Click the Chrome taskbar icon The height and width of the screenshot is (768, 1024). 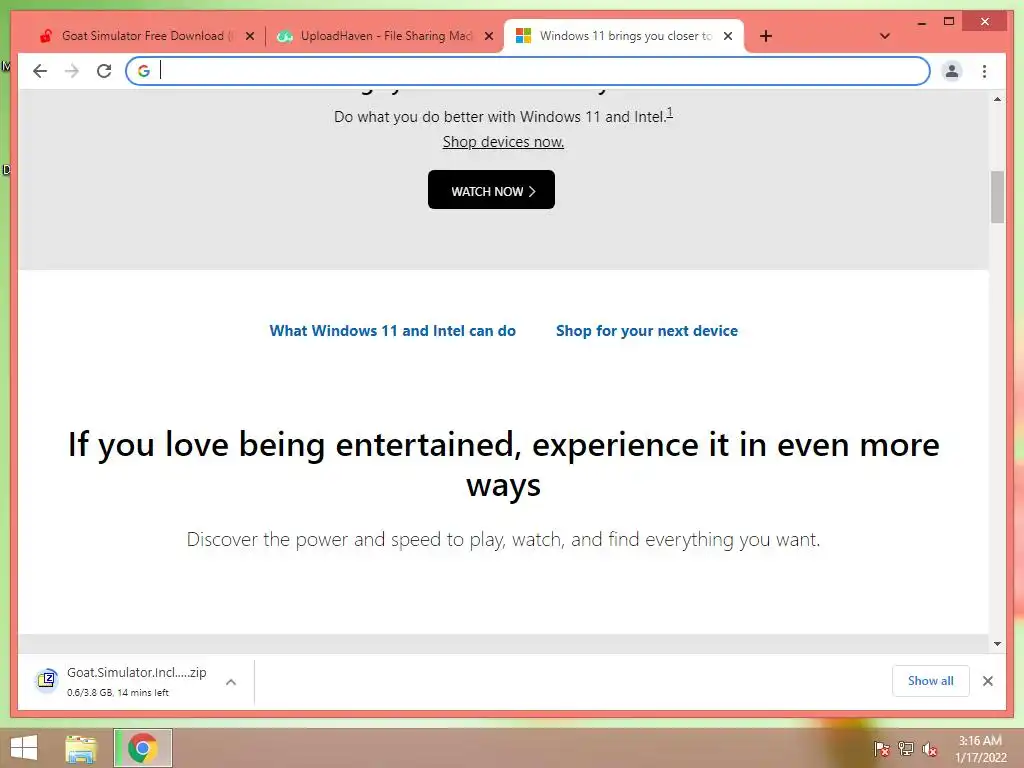pos(143,748)
